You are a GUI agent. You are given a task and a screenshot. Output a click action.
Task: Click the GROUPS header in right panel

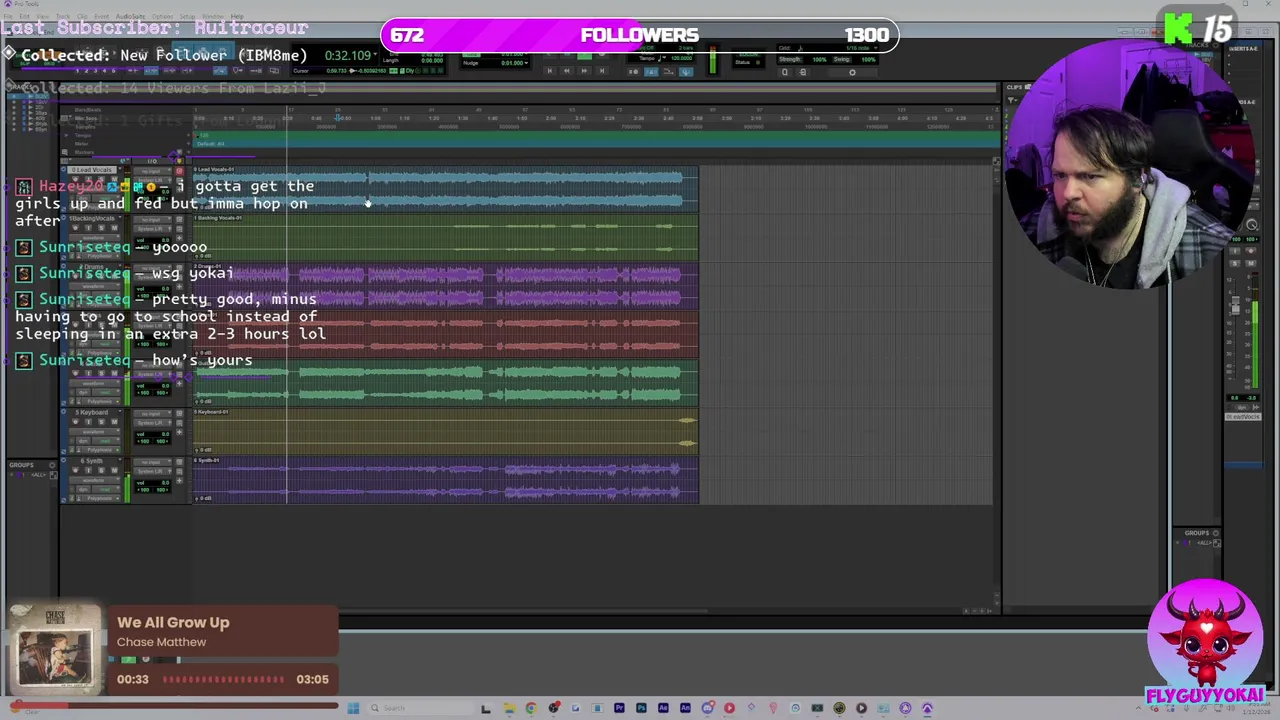click(1197, 533)
